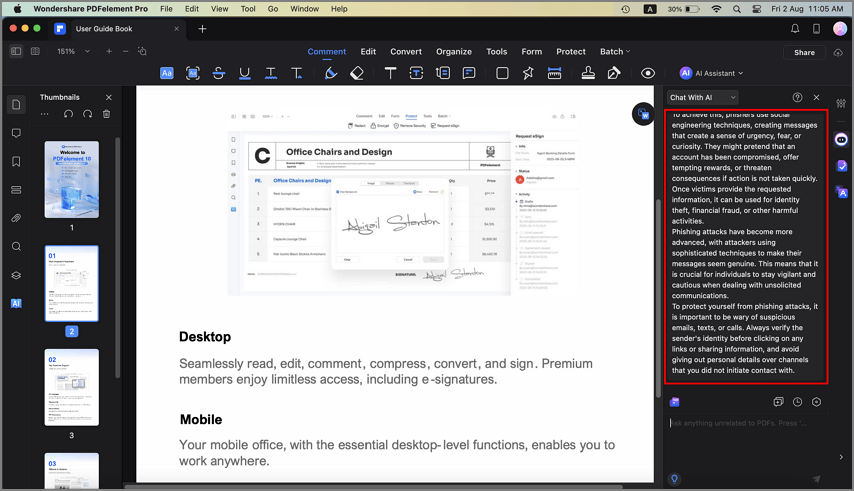Image resolution: width=854 pixels, height=491 pixels.
Task: Open the macOS Spotlight search icon
Action: pos(736,9)
